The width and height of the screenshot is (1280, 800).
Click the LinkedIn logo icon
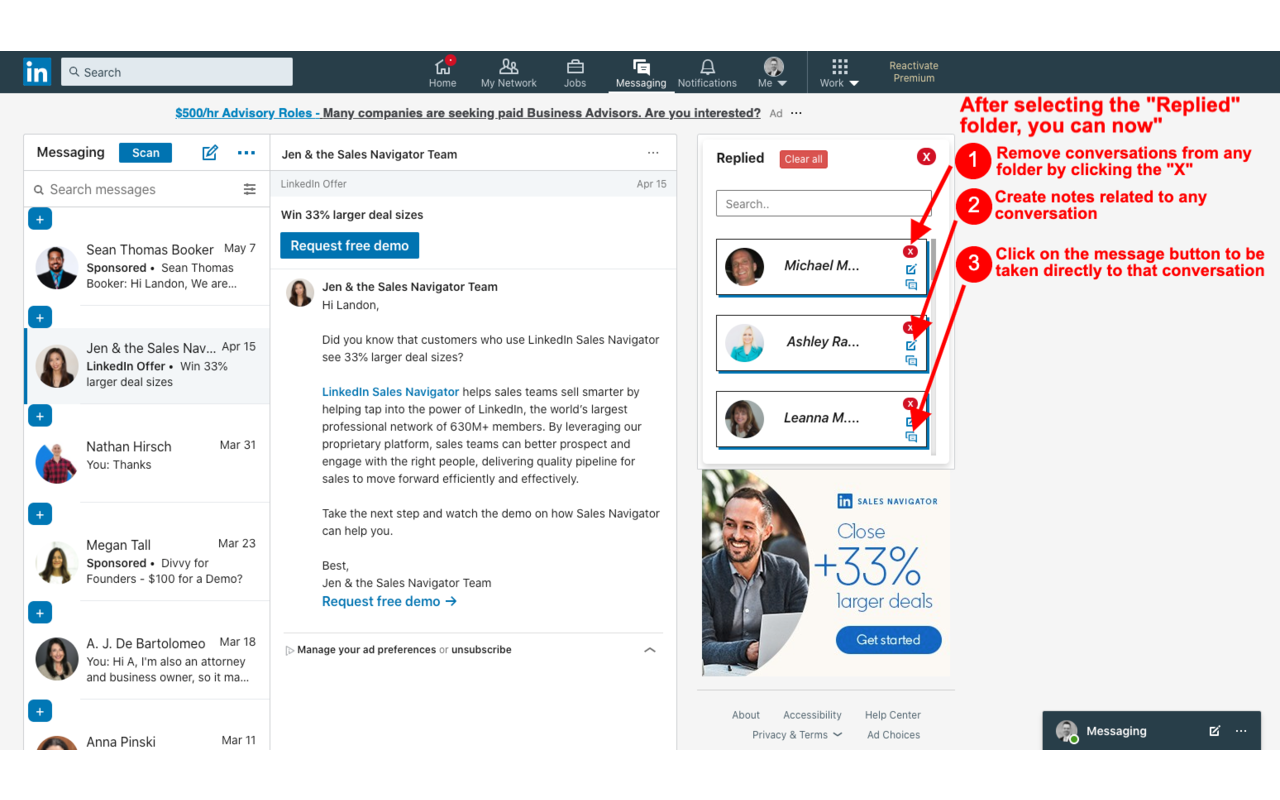(37, 72)
